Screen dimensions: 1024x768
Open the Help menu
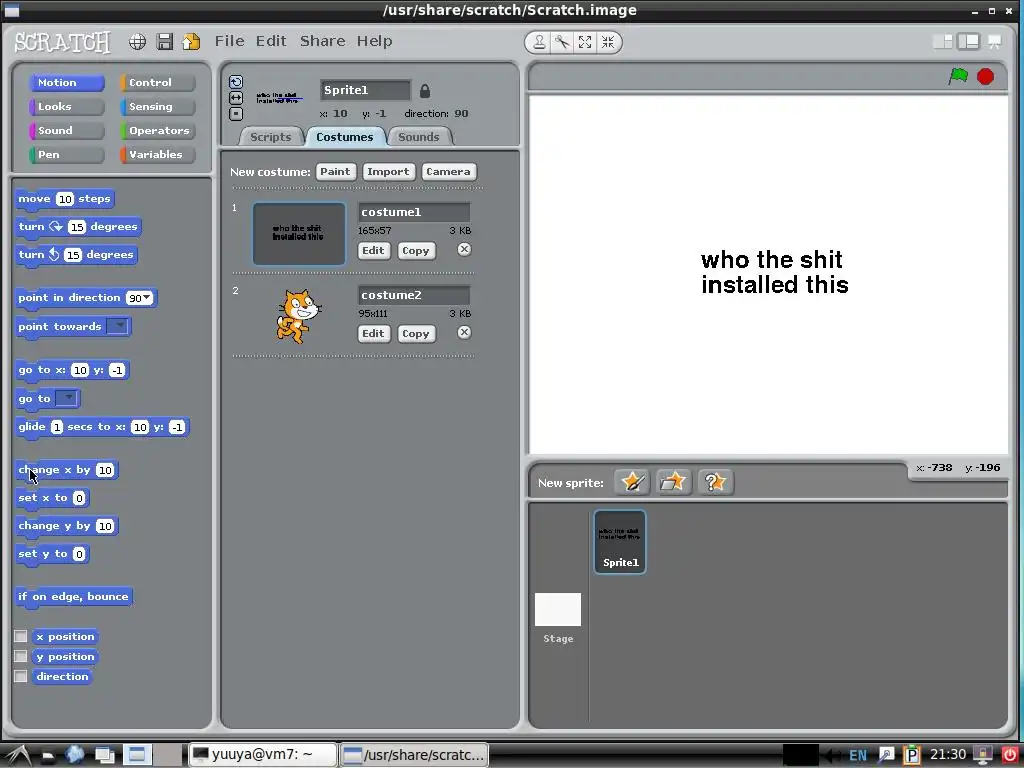pos(374,41)
